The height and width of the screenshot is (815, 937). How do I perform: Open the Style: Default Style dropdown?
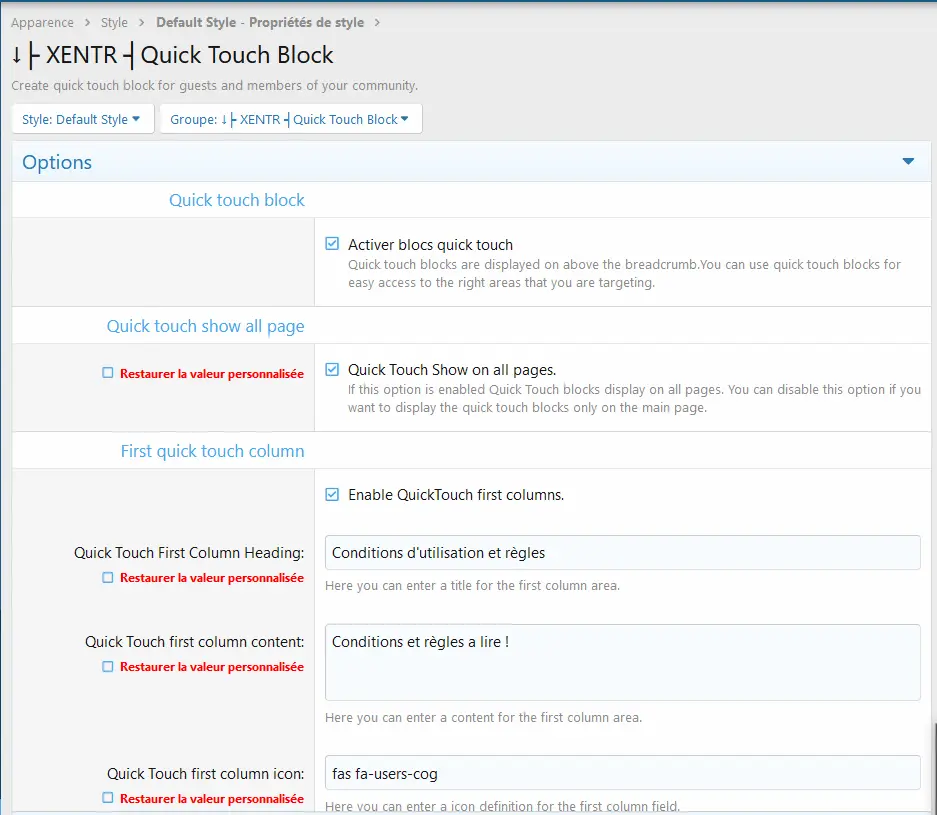(82, 119)
